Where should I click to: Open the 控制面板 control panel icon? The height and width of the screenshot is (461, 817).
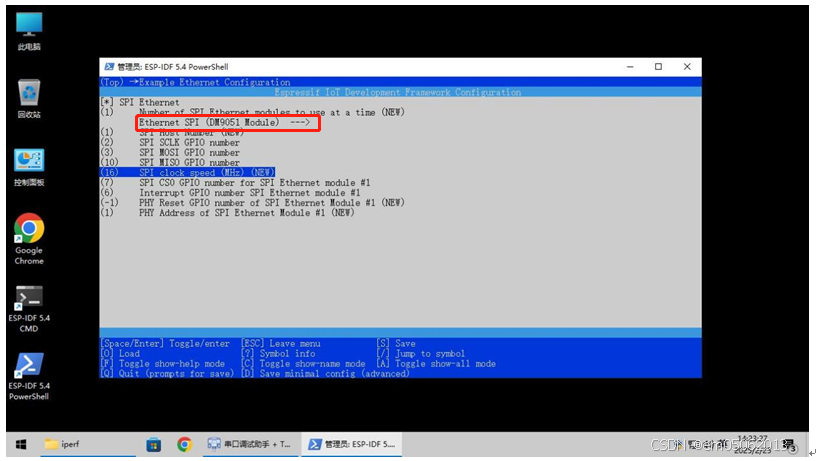(x=29, y=168)
